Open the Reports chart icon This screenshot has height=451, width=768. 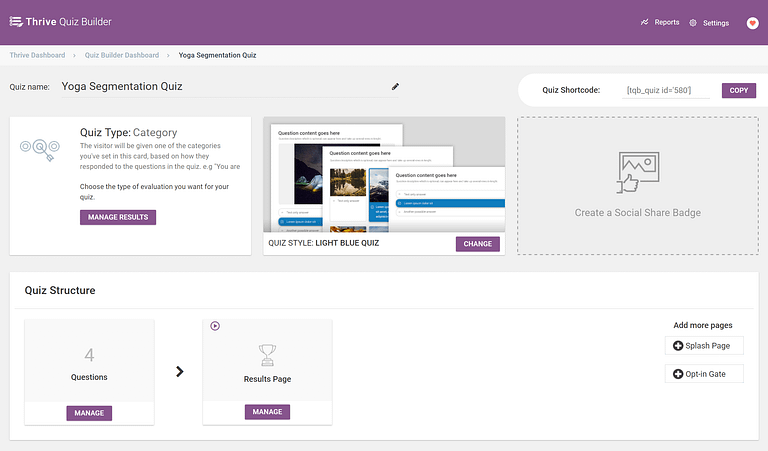[645, 22]
